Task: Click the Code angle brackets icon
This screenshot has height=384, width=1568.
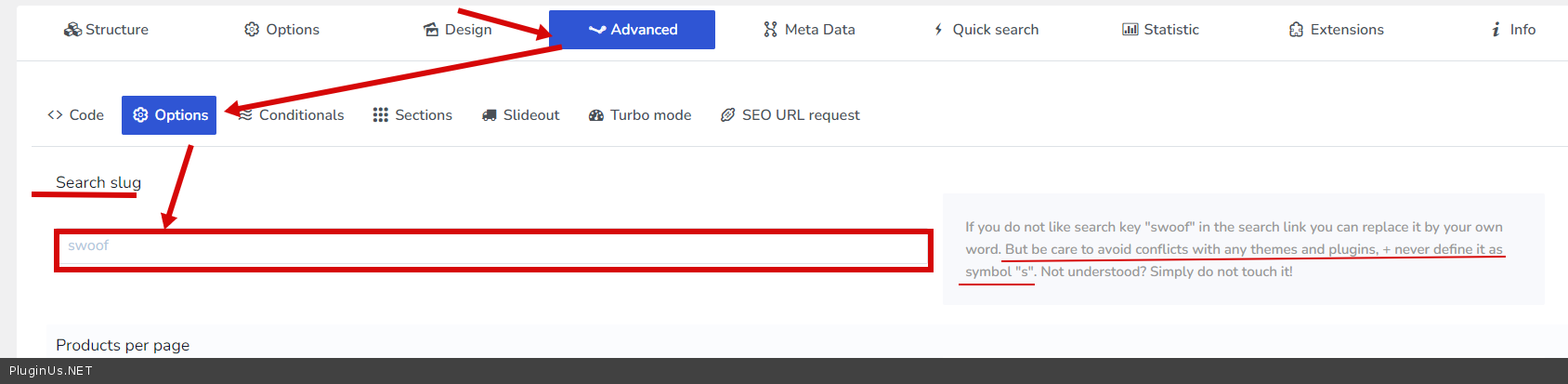Action: pyautogui.click(x=55, y=115)
